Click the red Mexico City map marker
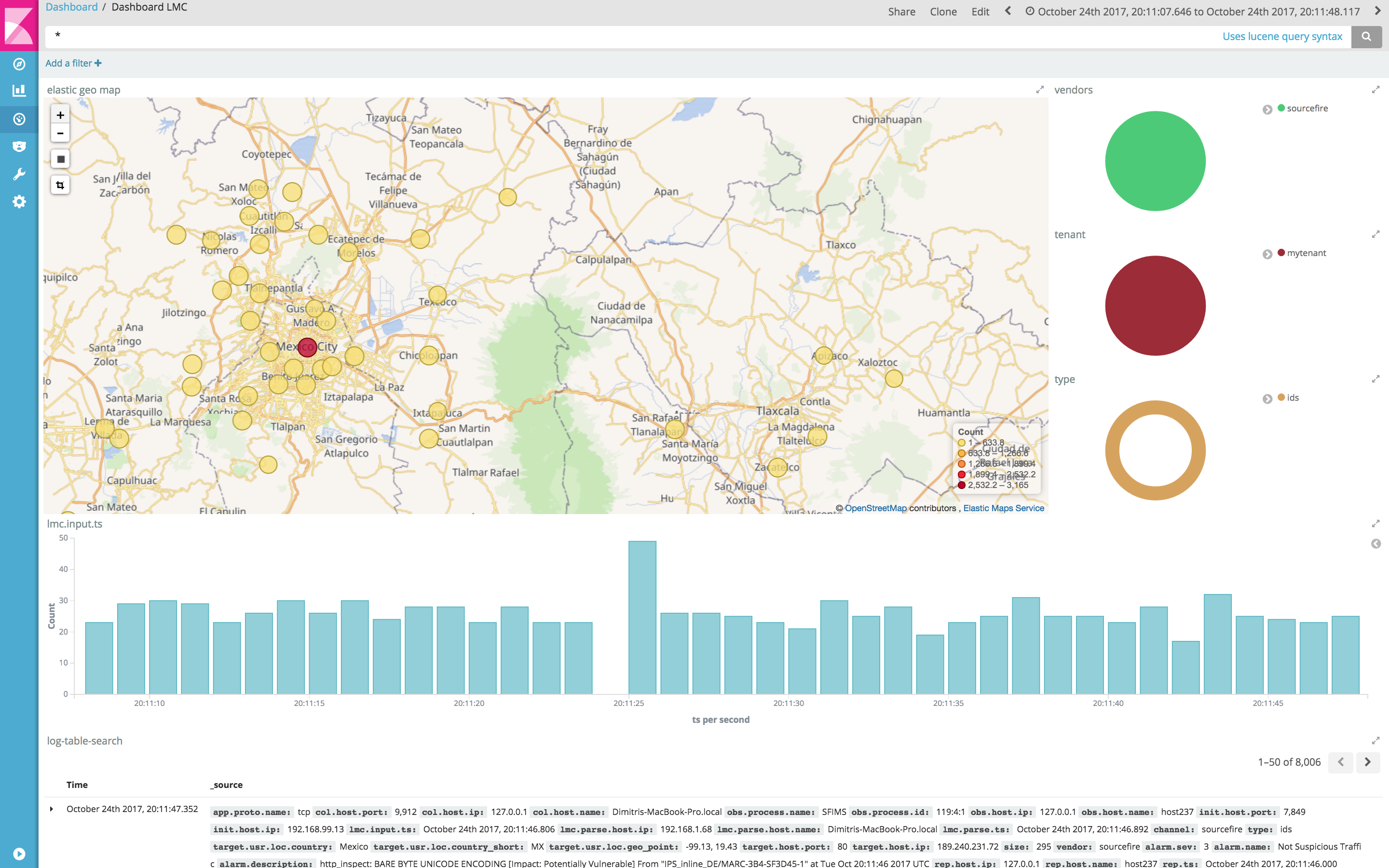This screenshot has height=868, width=1389. click(308, 347)
